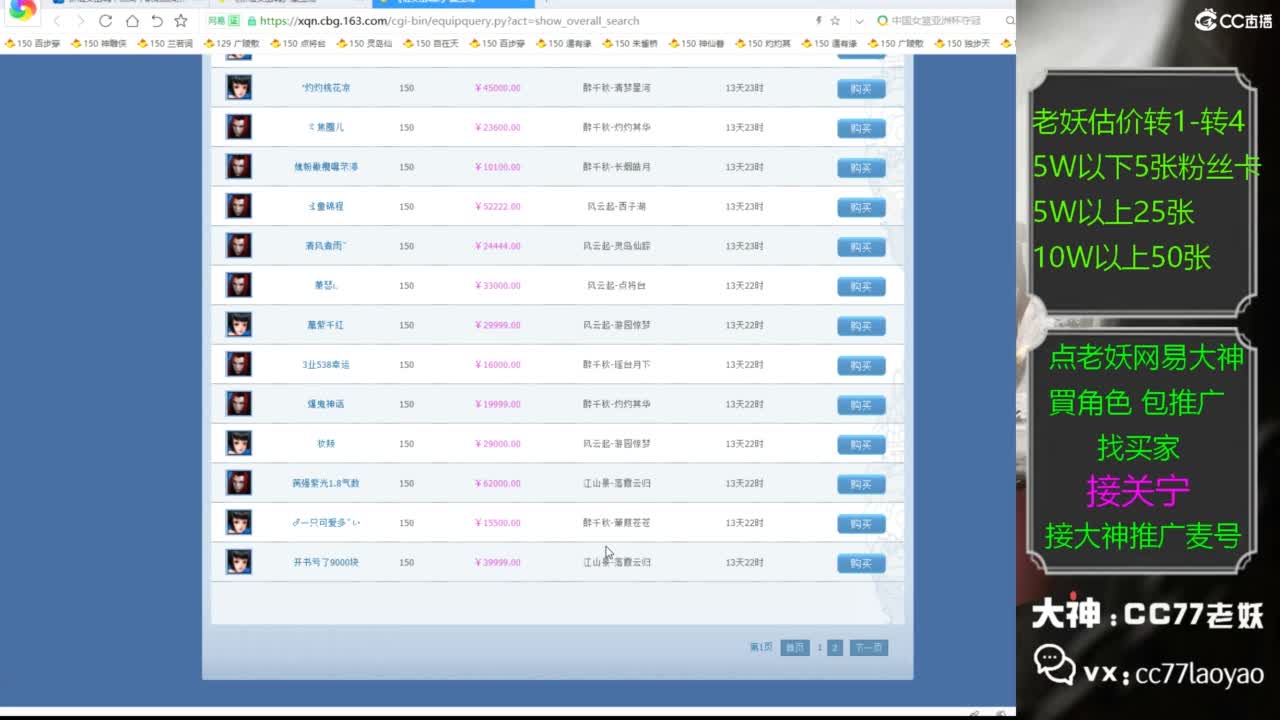Click buy button for ¥62000.00 listing
Viewport: 1280px width, 720px height.
[x=860, y=484]
